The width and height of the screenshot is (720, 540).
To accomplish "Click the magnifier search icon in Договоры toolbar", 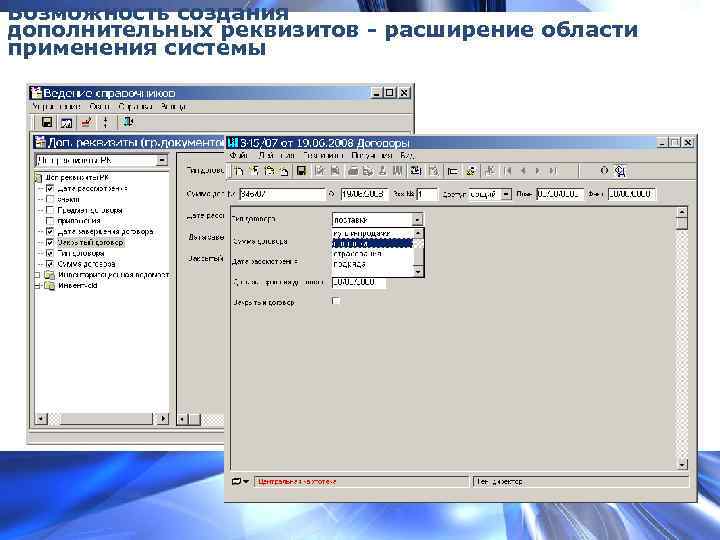I will tap(620, 171).
